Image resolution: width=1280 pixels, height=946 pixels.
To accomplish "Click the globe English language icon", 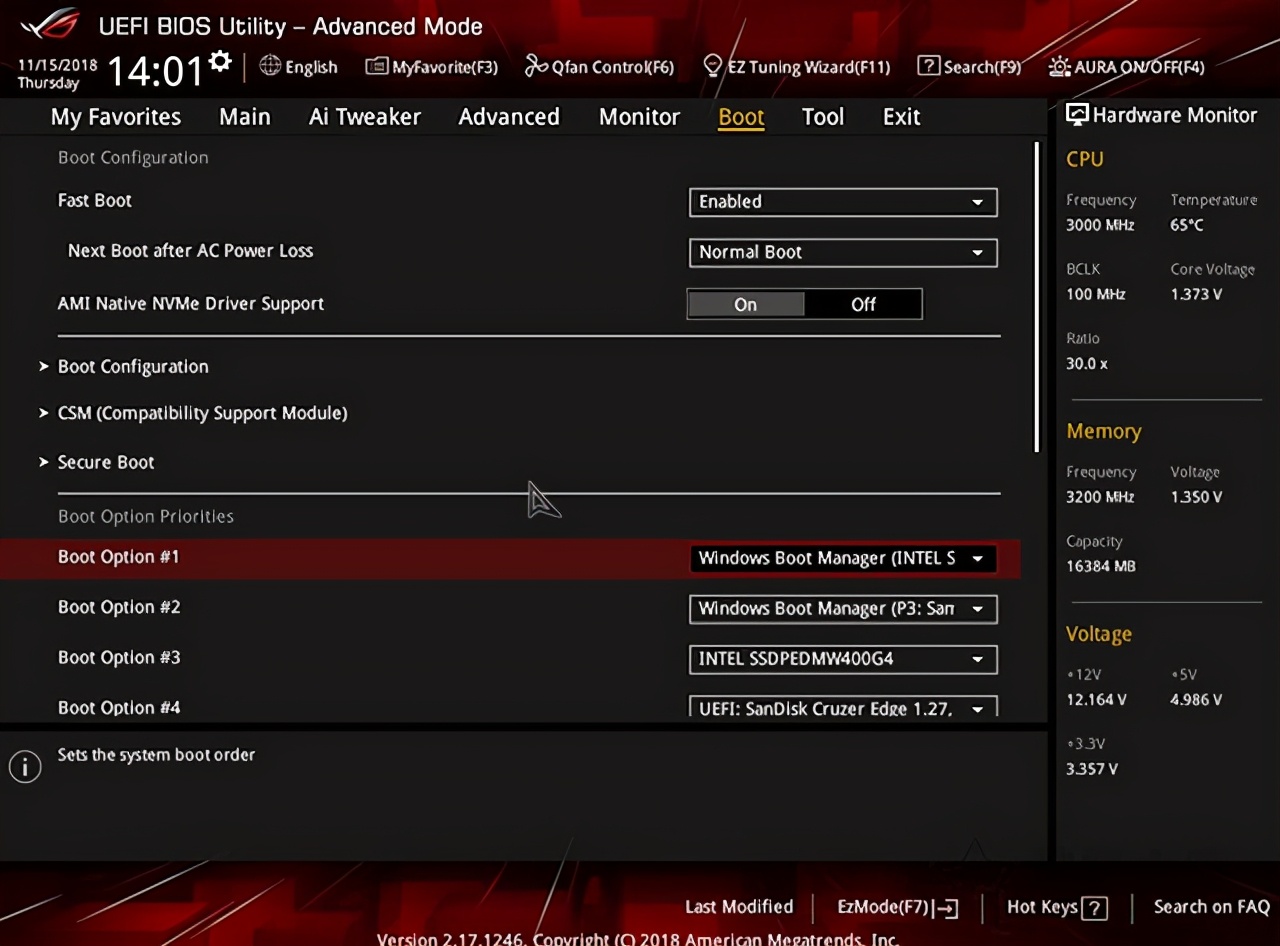I will coord(270,66).
